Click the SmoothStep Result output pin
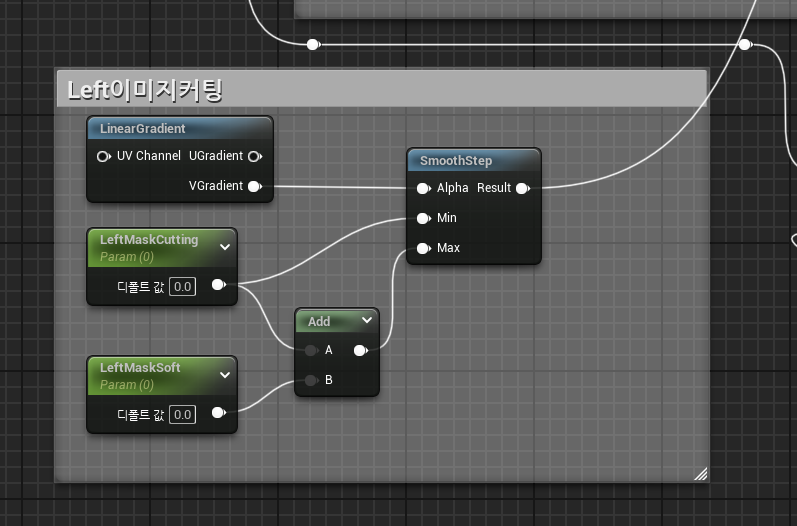The image size is (797, 526). pos(523,189)
